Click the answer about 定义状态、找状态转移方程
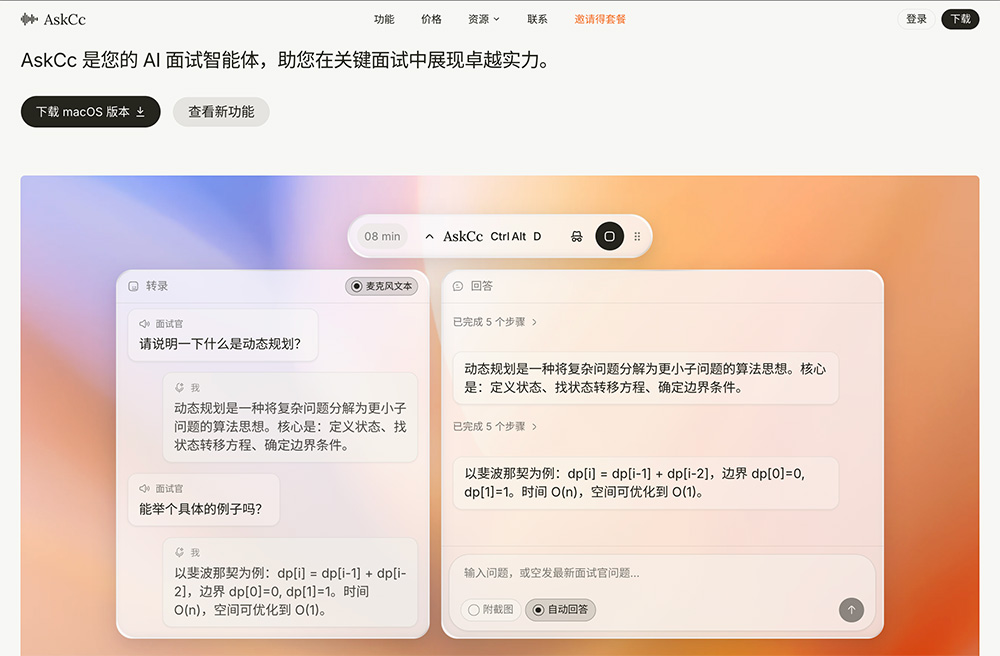This screenshot has width=1000, height=656. [x=645, y=378]
